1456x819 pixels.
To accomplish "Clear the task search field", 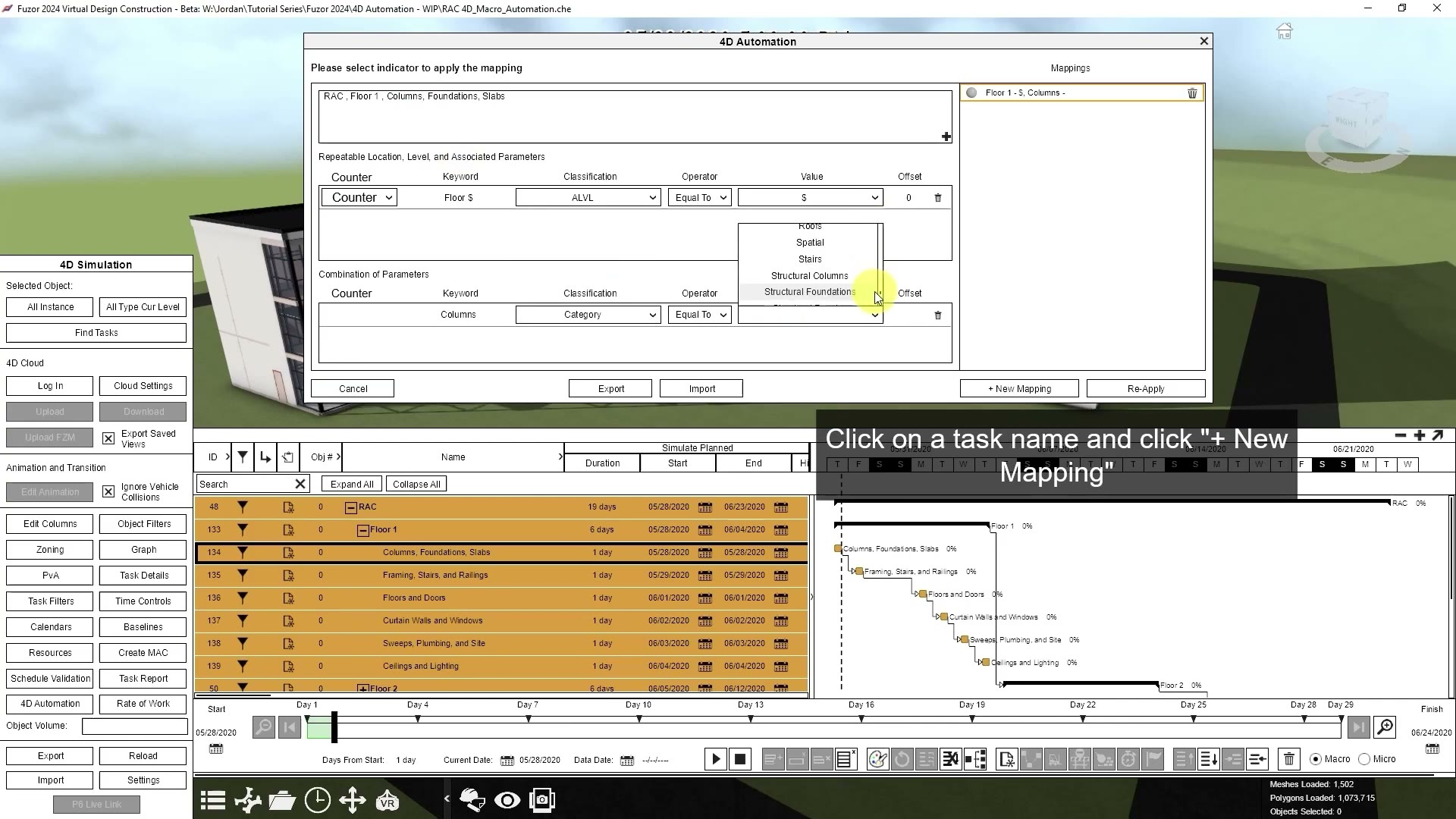I will (300, 484).
